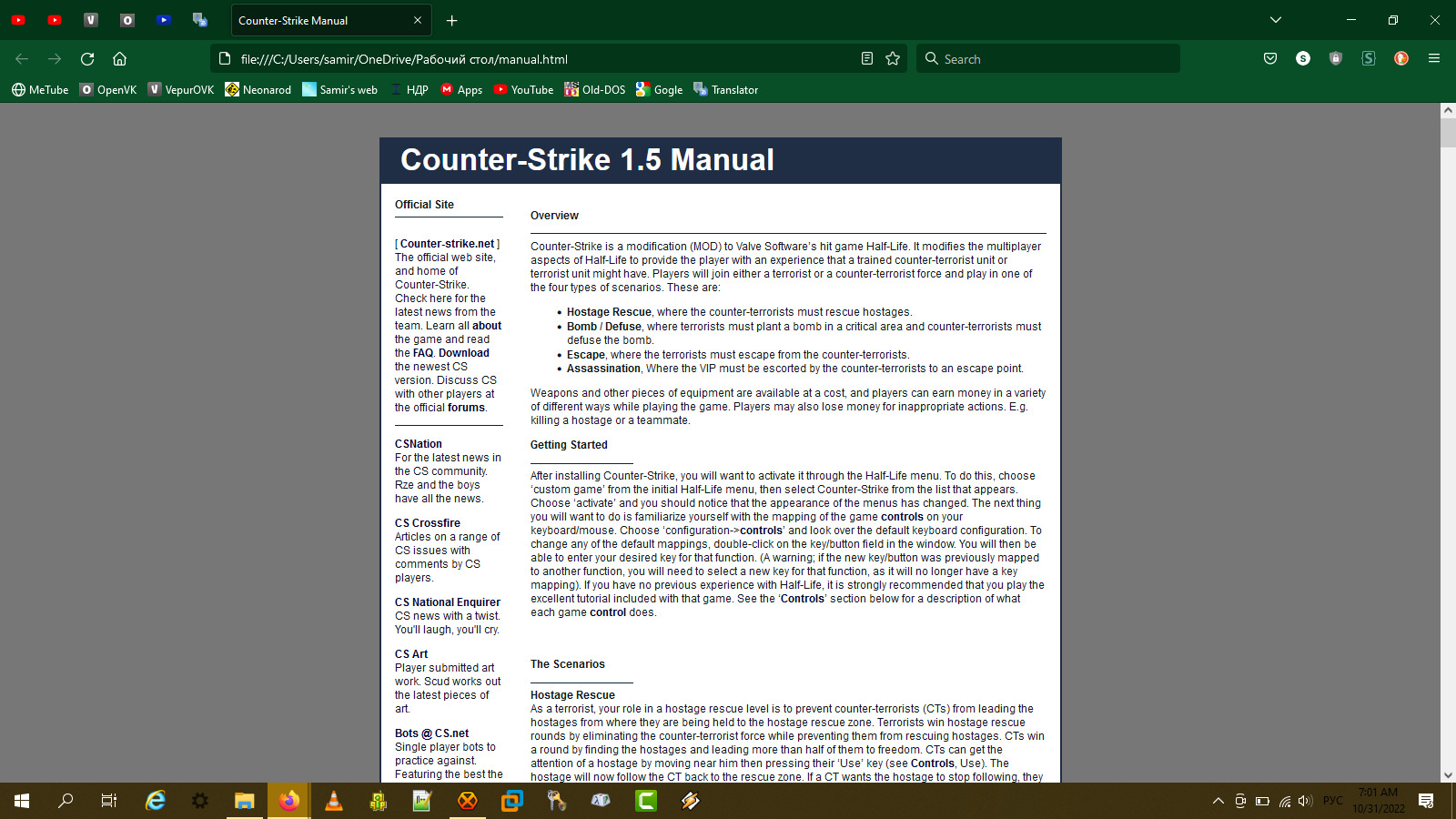Follow the Counter-strike.net link
Image resolution: width=1456 pixels, height=819 pixels.
447,244
